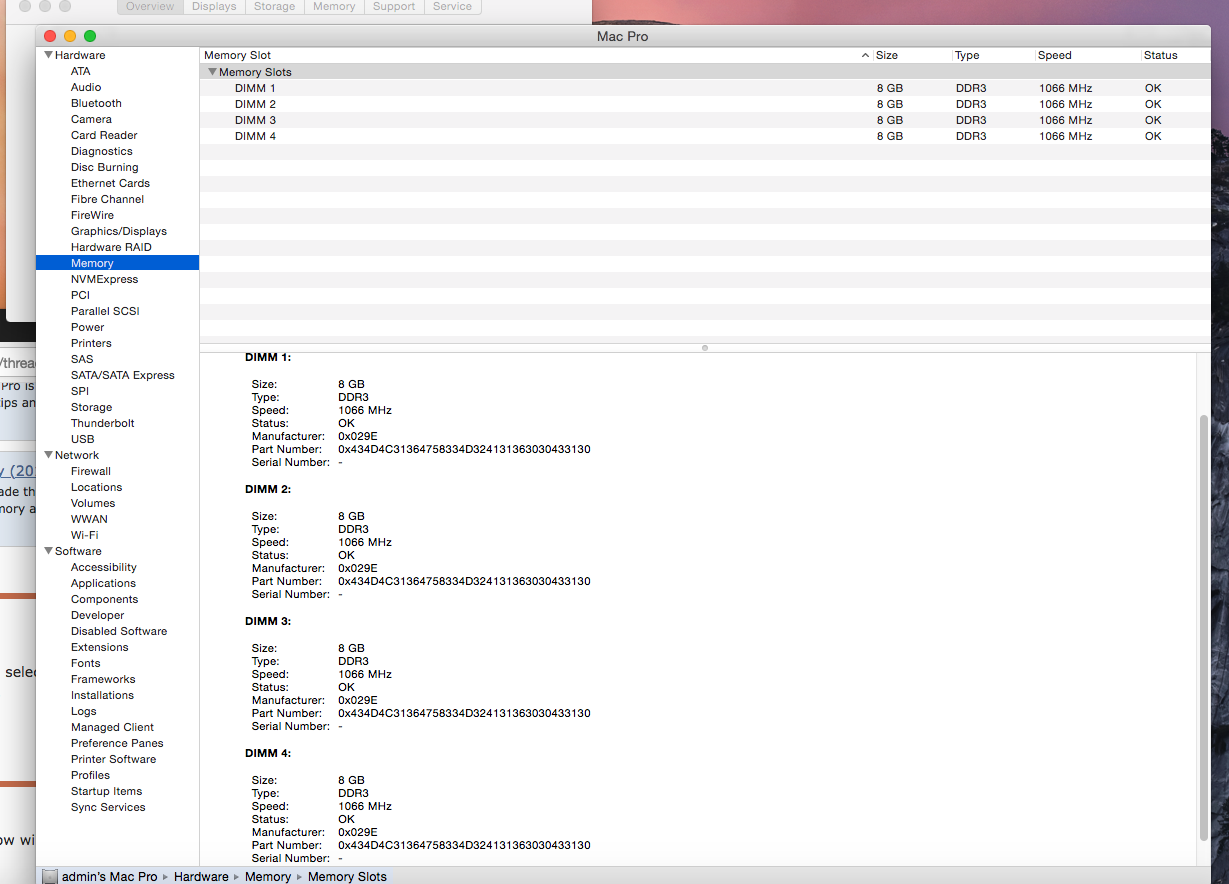
Task: Select Diagnostics in the sidebar
Action: pyautogui.click(x=101, y=151)
